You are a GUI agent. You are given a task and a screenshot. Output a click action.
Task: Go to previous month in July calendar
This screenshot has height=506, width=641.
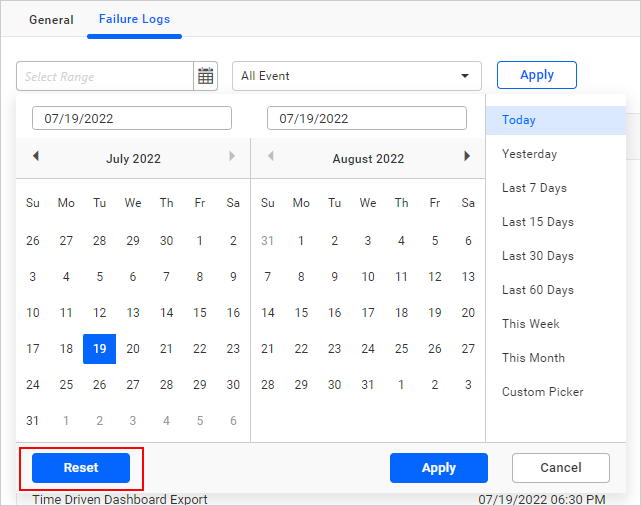point(36,157)
